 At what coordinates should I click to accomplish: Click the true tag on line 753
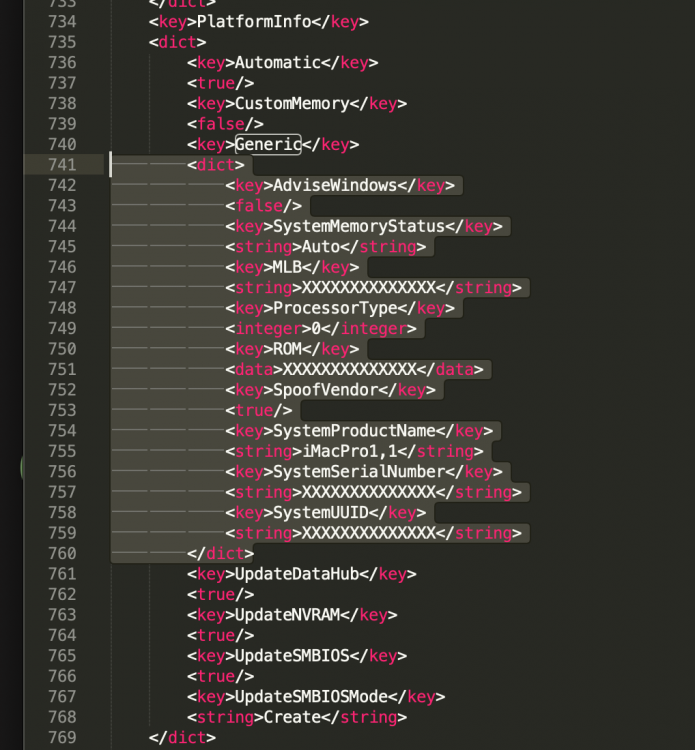click(x=259, y=410)
